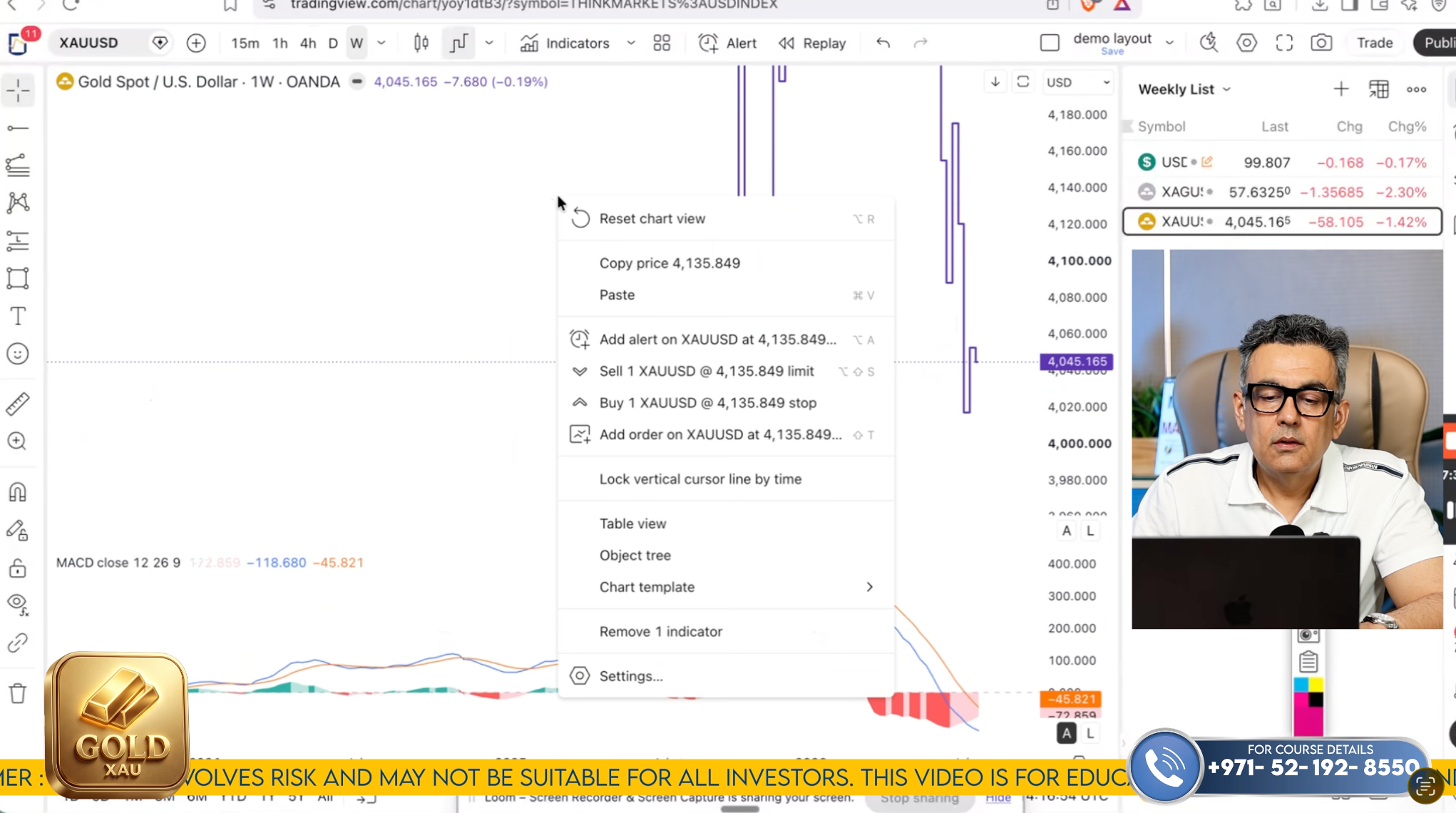Toggle lock all drawings
1456x813 pixels.
[x=18, y=568]
